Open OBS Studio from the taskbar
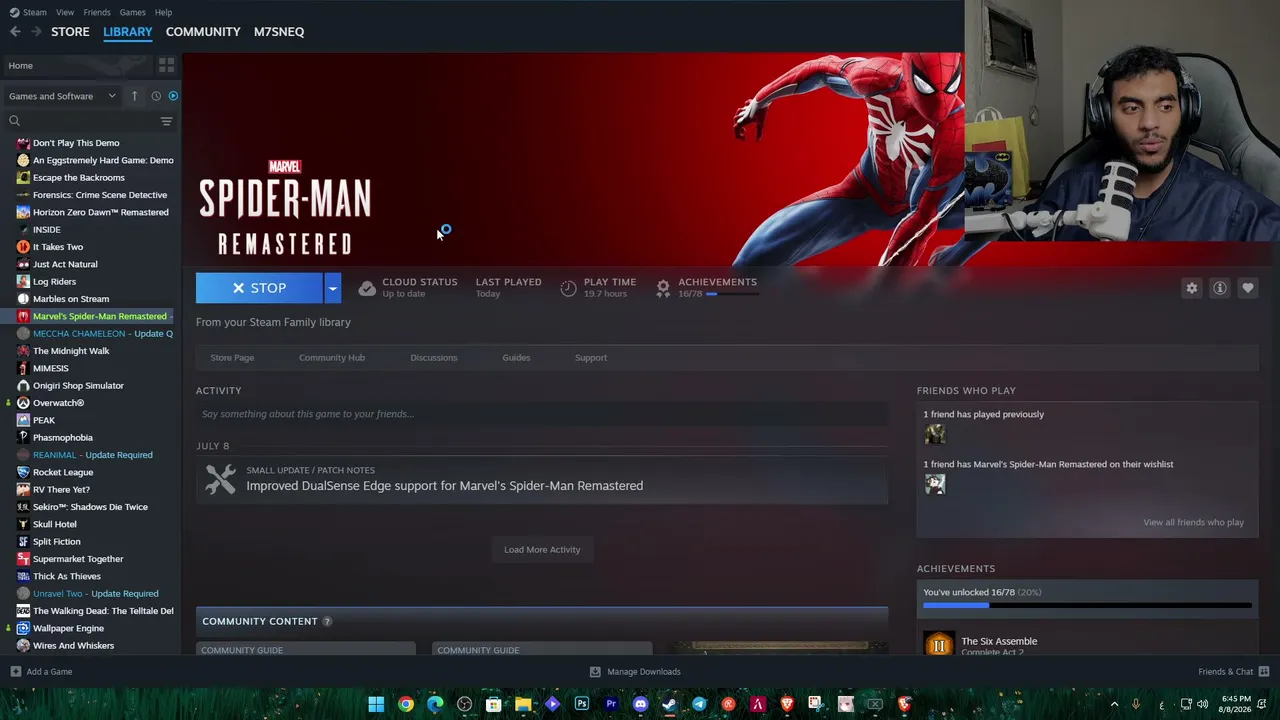The width and height of the screenshot is (1280, 720). tap(464, 704)
